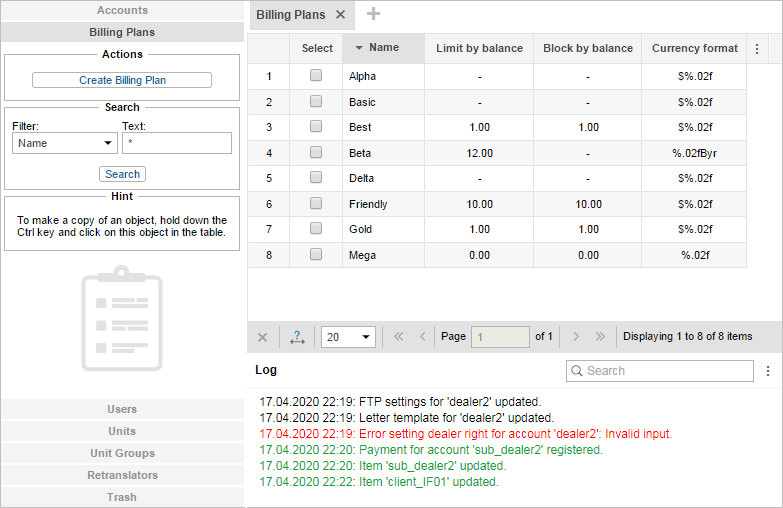
Task: Click the Payment registered log entry
Action: click(431, 450)
